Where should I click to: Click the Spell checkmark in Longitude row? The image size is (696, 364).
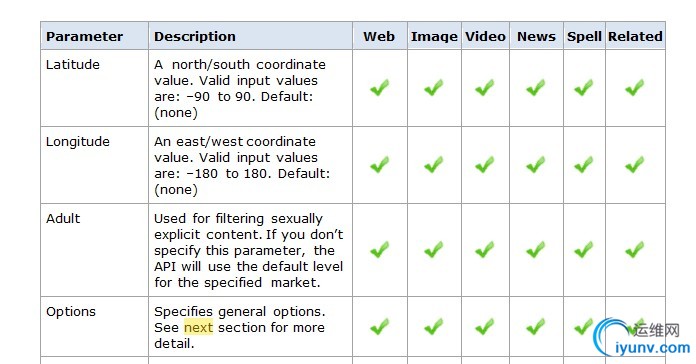[x=584, y=165]
